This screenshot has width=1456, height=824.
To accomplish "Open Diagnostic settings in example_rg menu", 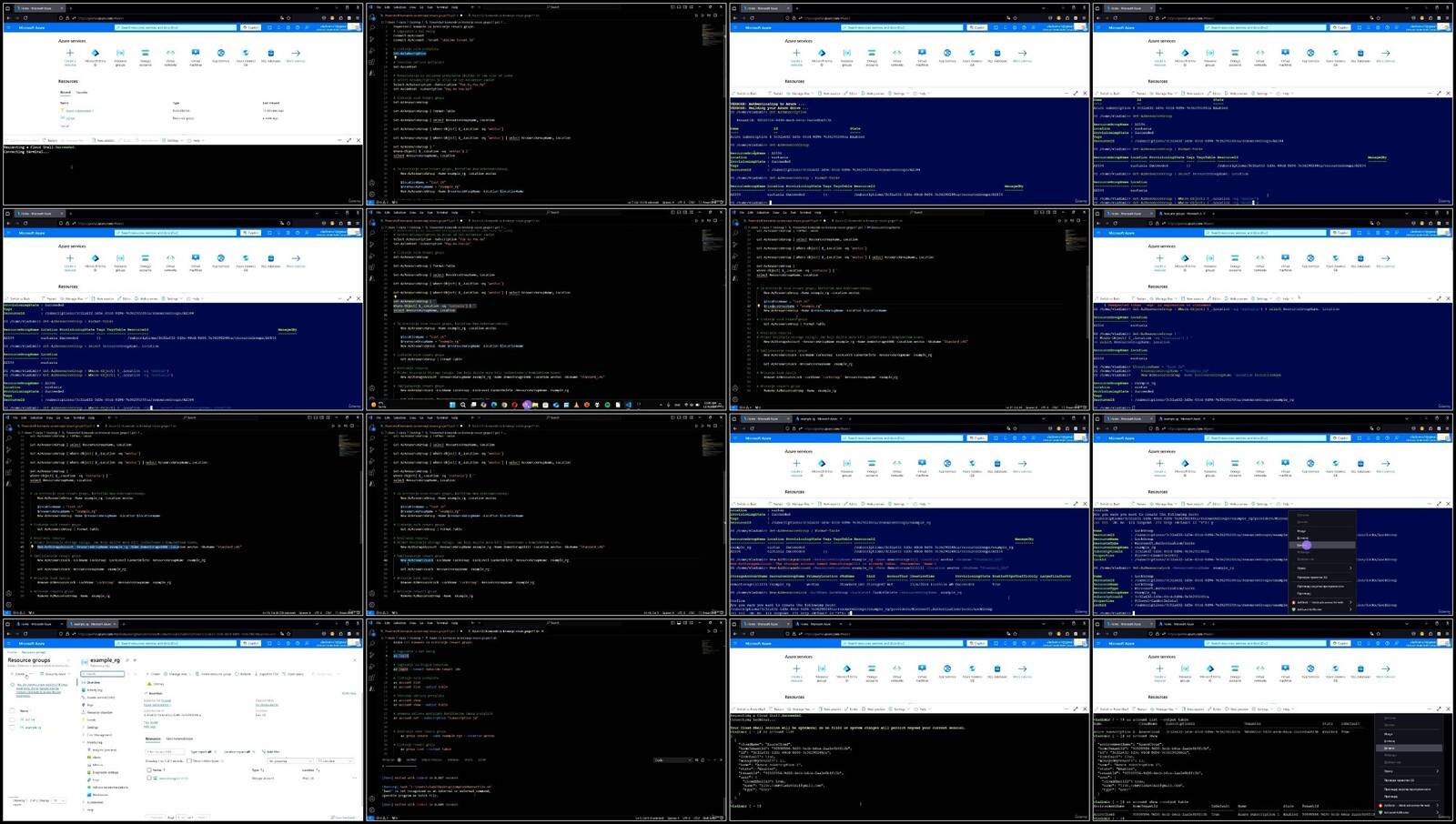I will pyautogui.click(x=103, y=772).
